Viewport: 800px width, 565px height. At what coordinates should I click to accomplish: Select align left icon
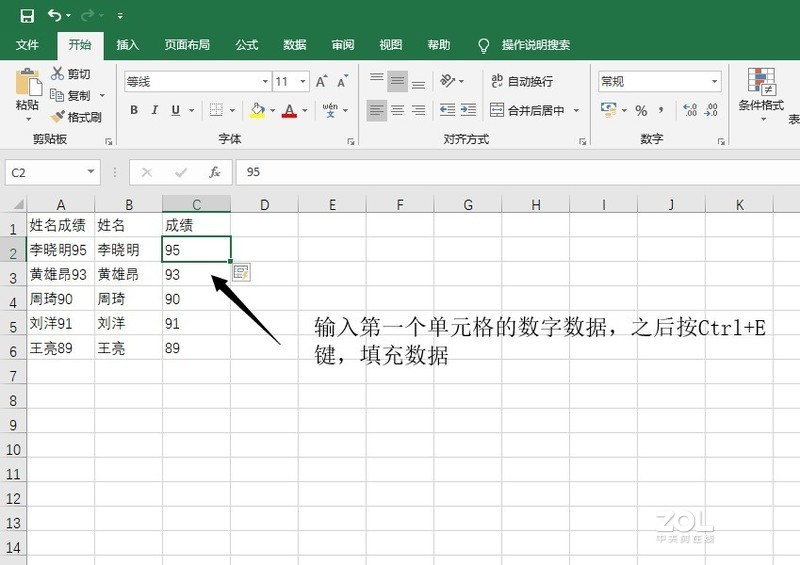(x=377, y=110)
